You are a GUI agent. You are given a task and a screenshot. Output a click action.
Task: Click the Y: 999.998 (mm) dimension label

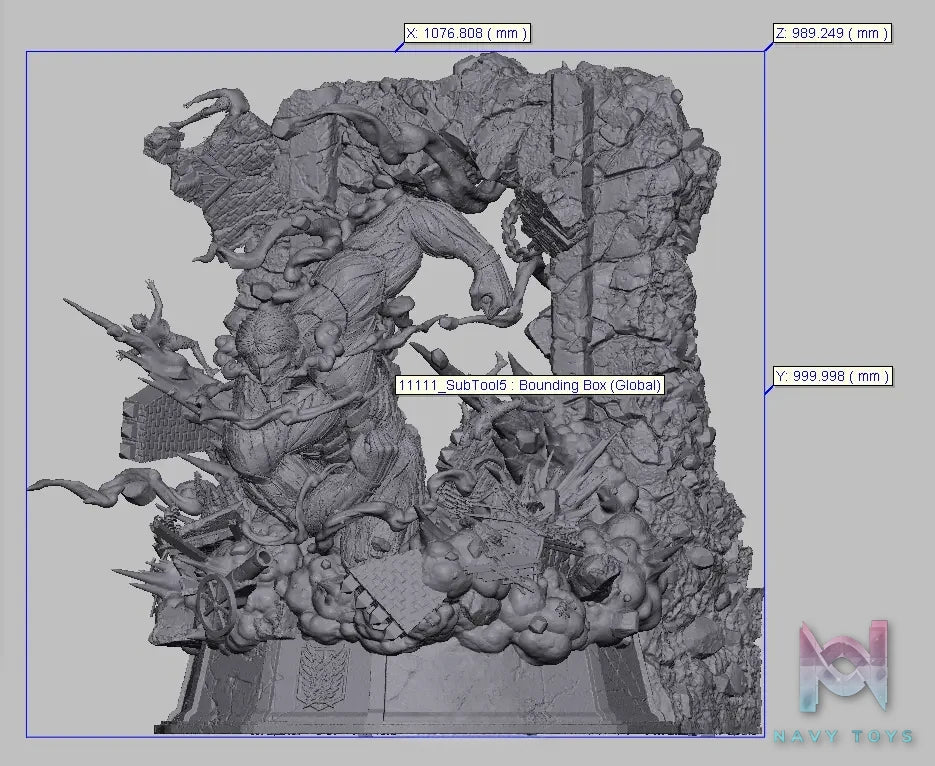(x=833, y=376)
